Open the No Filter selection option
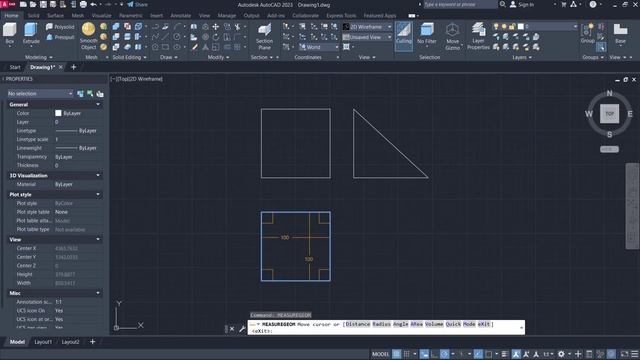This screenshot has height=360, width=640. [427, 33]
